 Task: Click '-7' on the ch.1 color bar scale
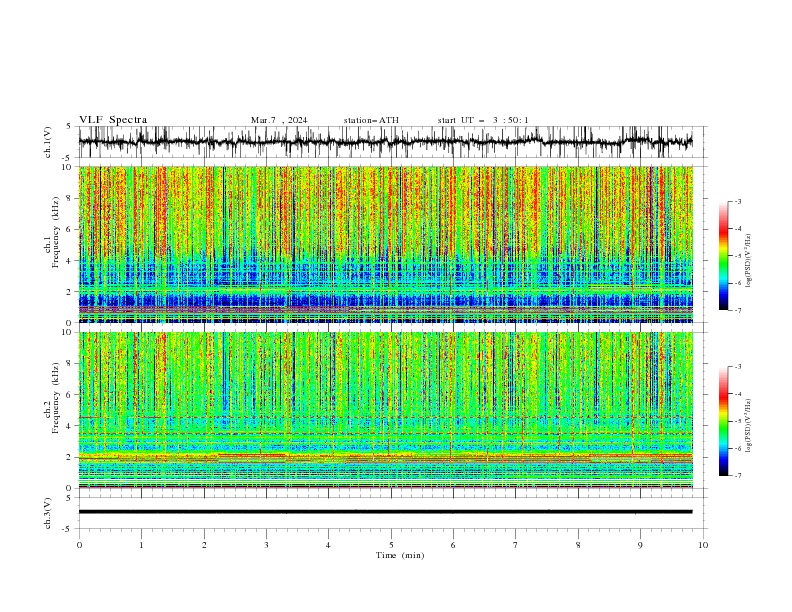pyautogui.click(x=738, y=310)
